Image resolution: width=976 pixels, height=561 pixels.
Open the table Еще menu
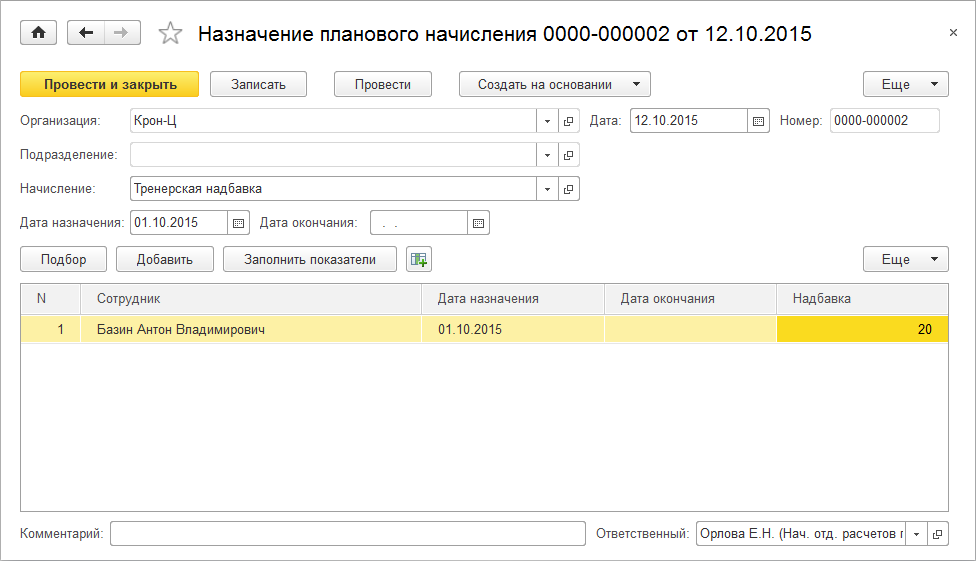pos(906,259)
